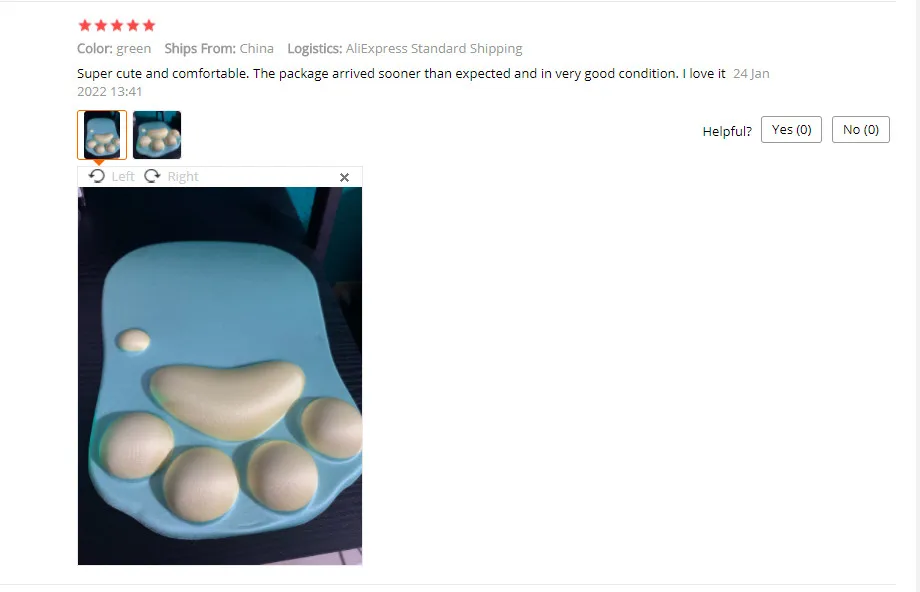The image size is (920, 592).
Task: Vote No (0) on review helpfulness
Action: [861, 130]
